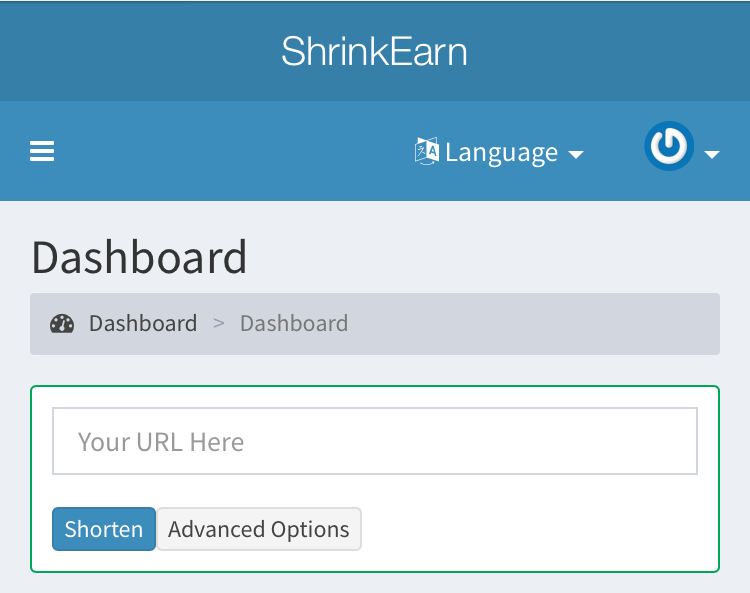Click the ShrinkEarn logo title

point(374,51)
